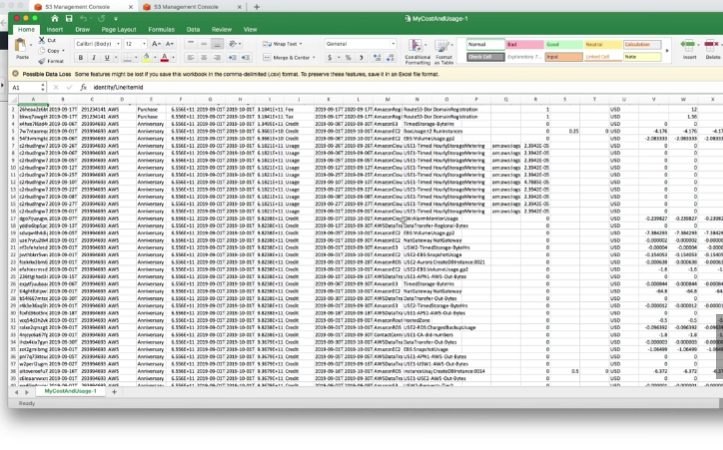Redo the last action
The height and width of the screenshot is (450, 723).
click(x=101, y=18)
